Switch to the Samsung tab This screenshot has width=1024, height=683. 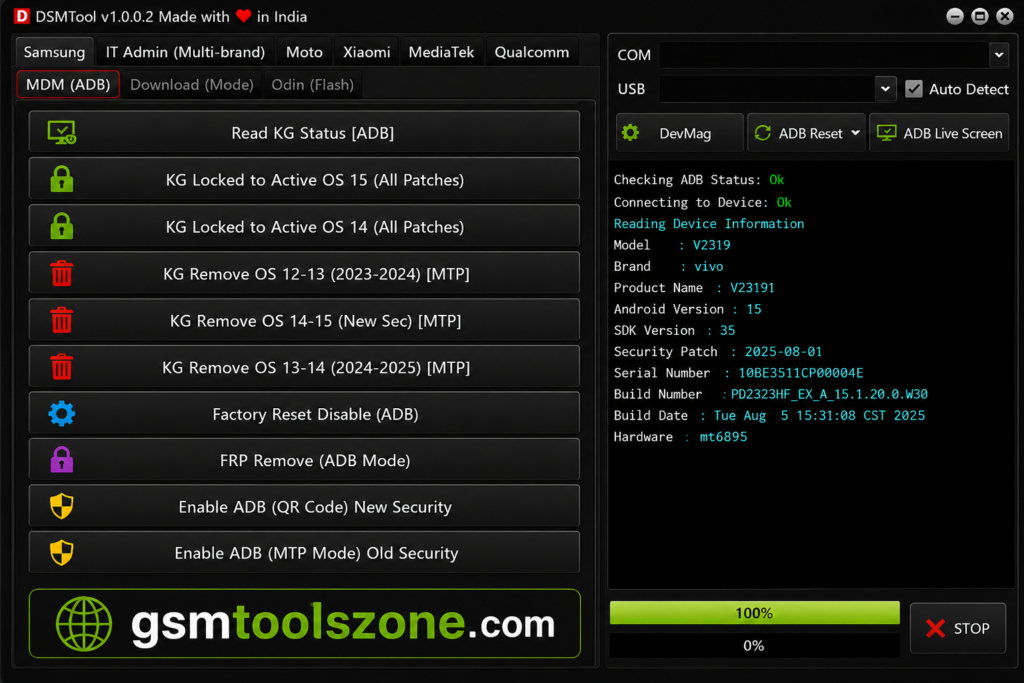point(54,52)
